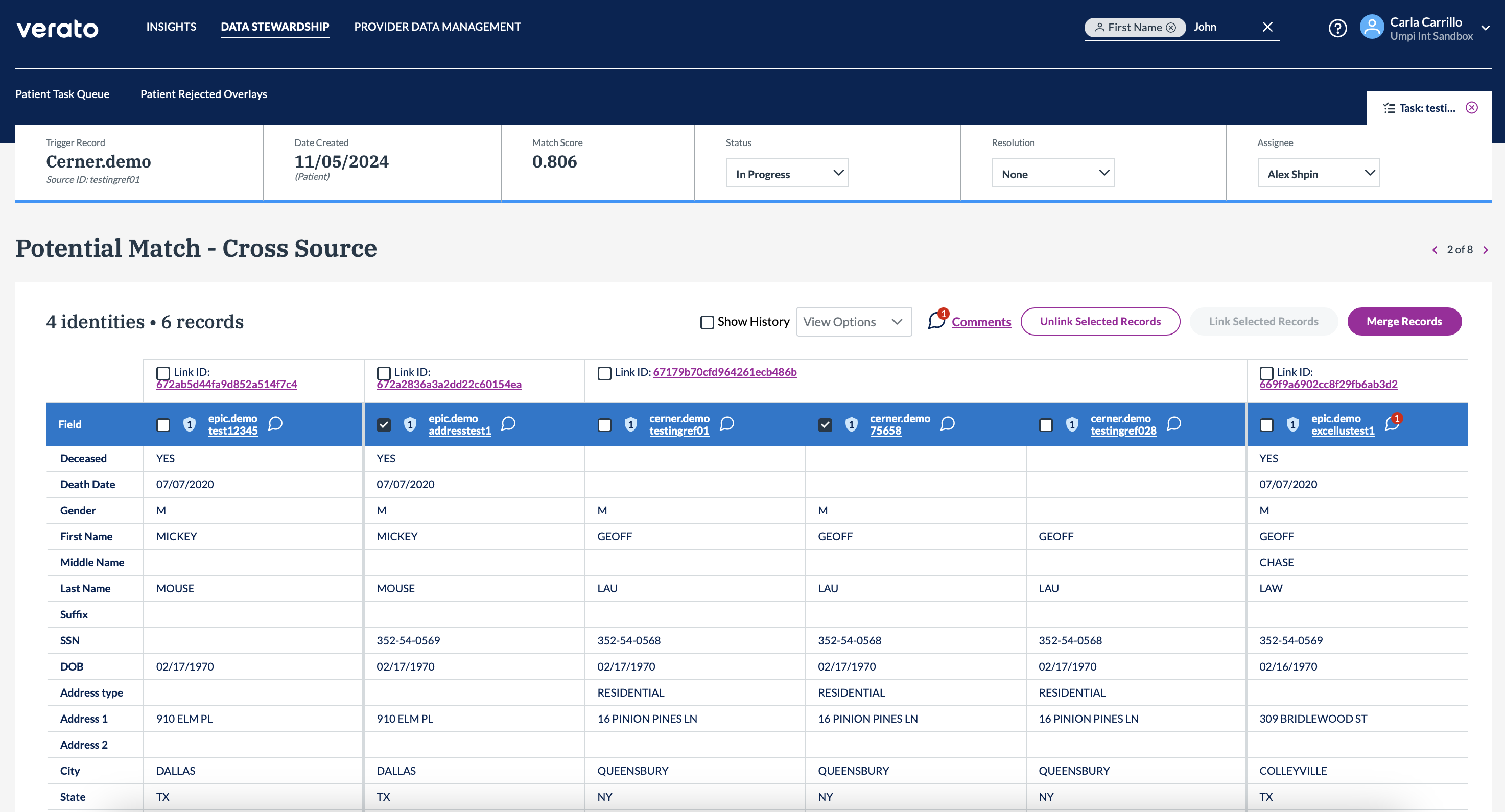Go to previous task using left chevron
This screenshot has width=1505, height=812.
(1435, 250)
